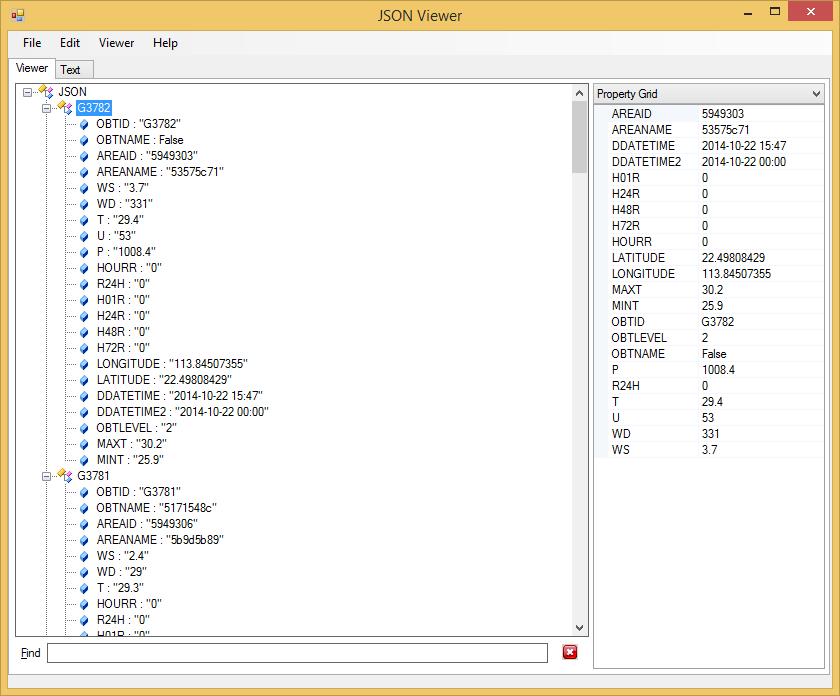840x696 pixels.
Task: Collapse the JSON root tree node
Action: point(27,91)
